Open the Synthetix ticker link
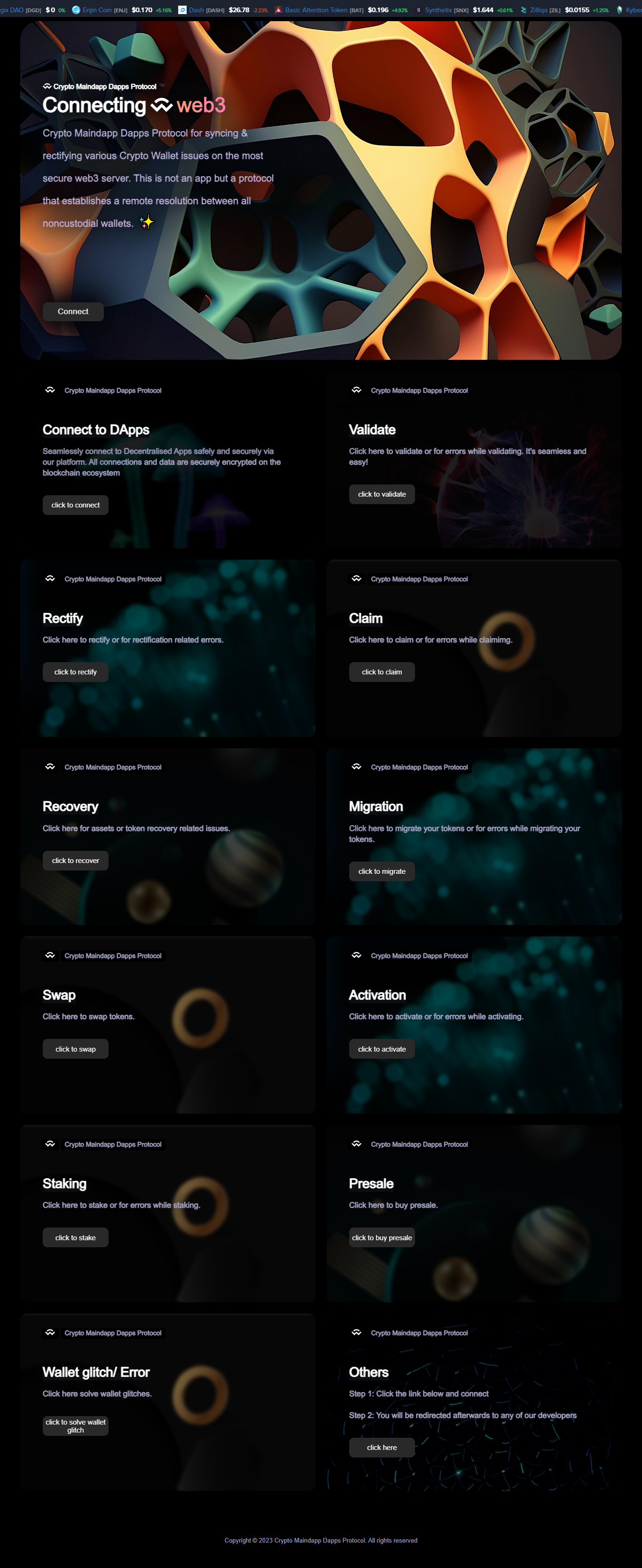The height and width of the screenshot is (1568, 642). click(x=438, y=10)
